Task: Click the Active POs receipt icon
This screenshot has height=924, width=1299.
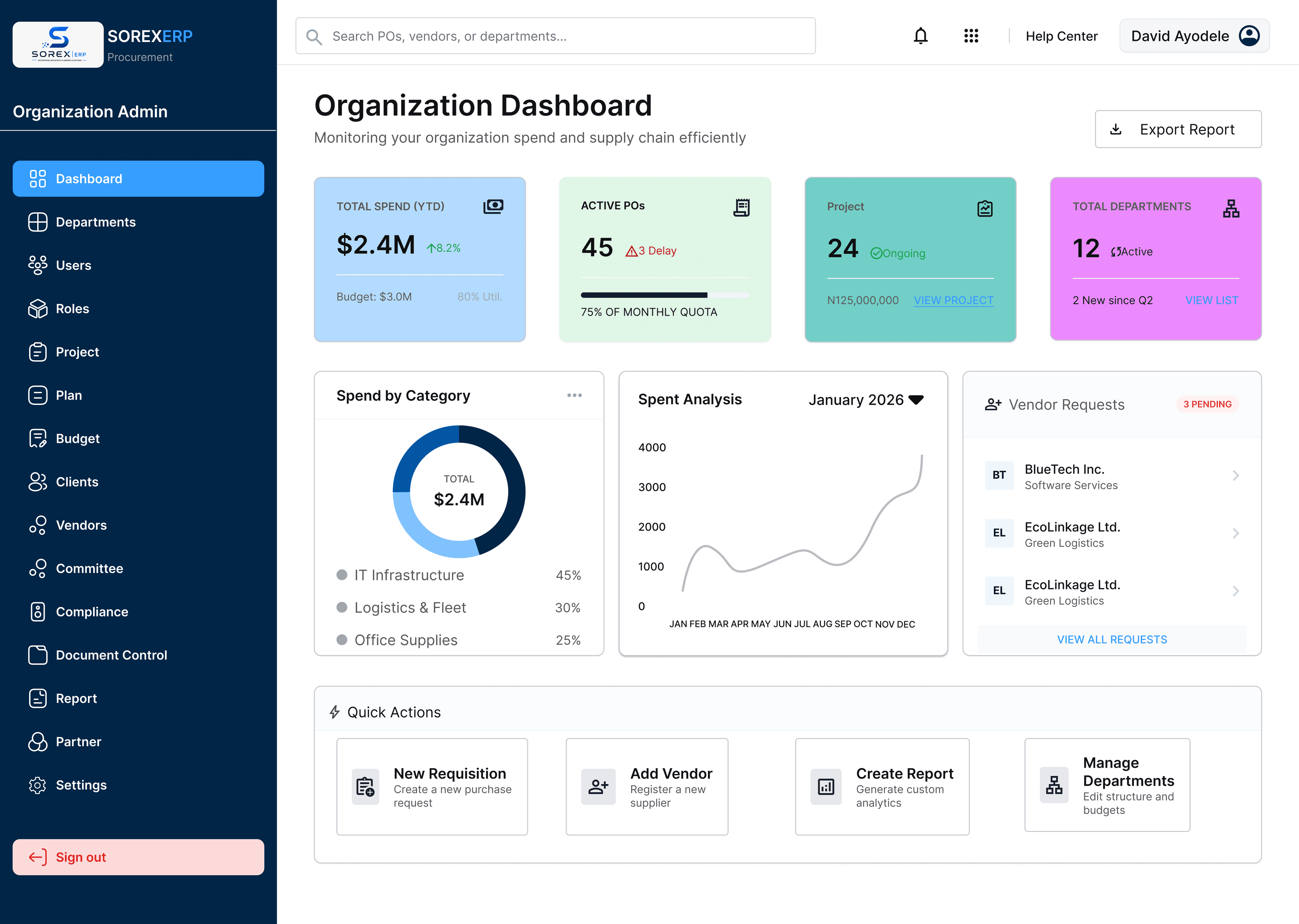Action: click(x=742, y=208)
